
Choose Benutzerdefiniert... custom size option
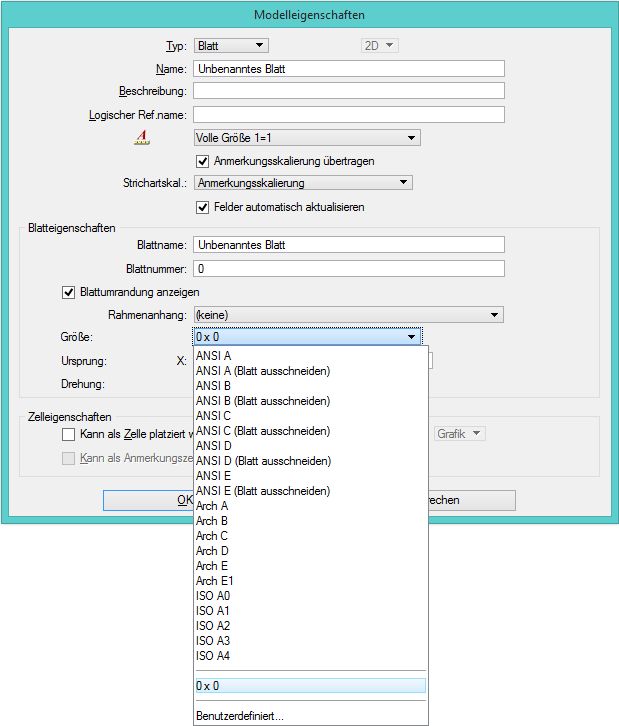(x=310, y=716)
